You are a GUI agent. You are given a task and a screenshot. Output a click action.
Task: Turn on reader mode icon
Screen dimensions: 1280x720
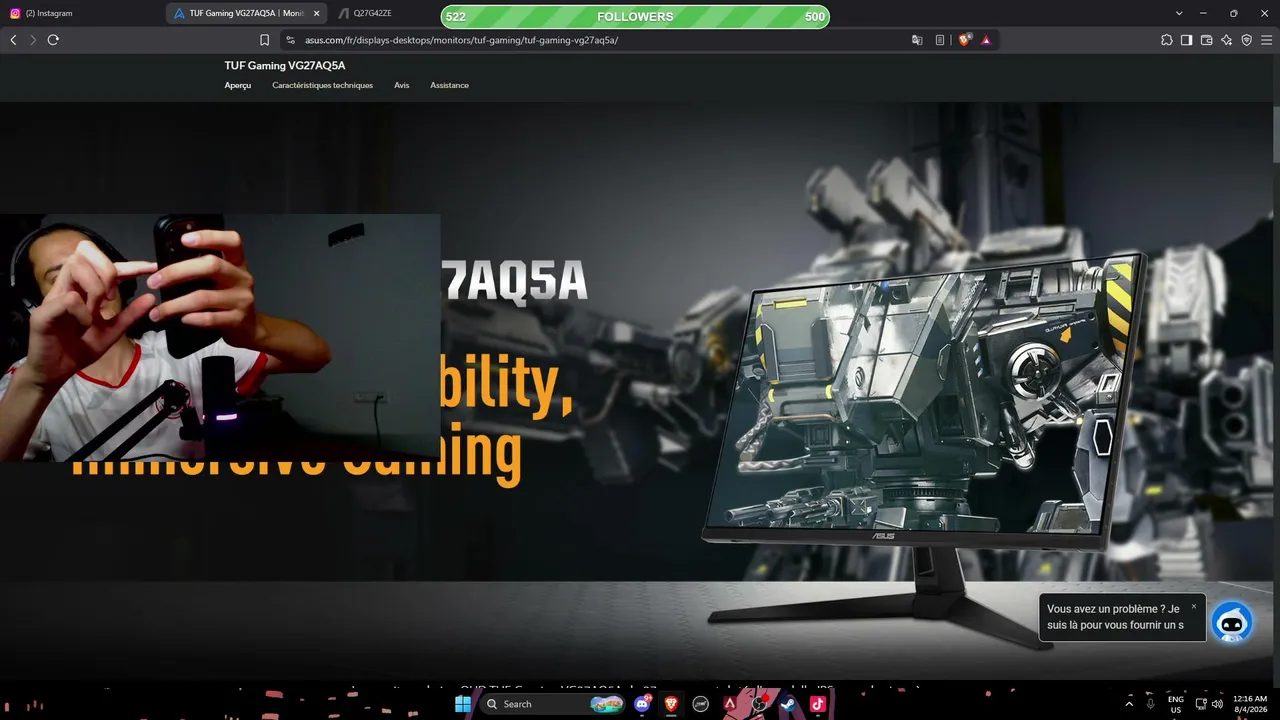tap(940, 40)
